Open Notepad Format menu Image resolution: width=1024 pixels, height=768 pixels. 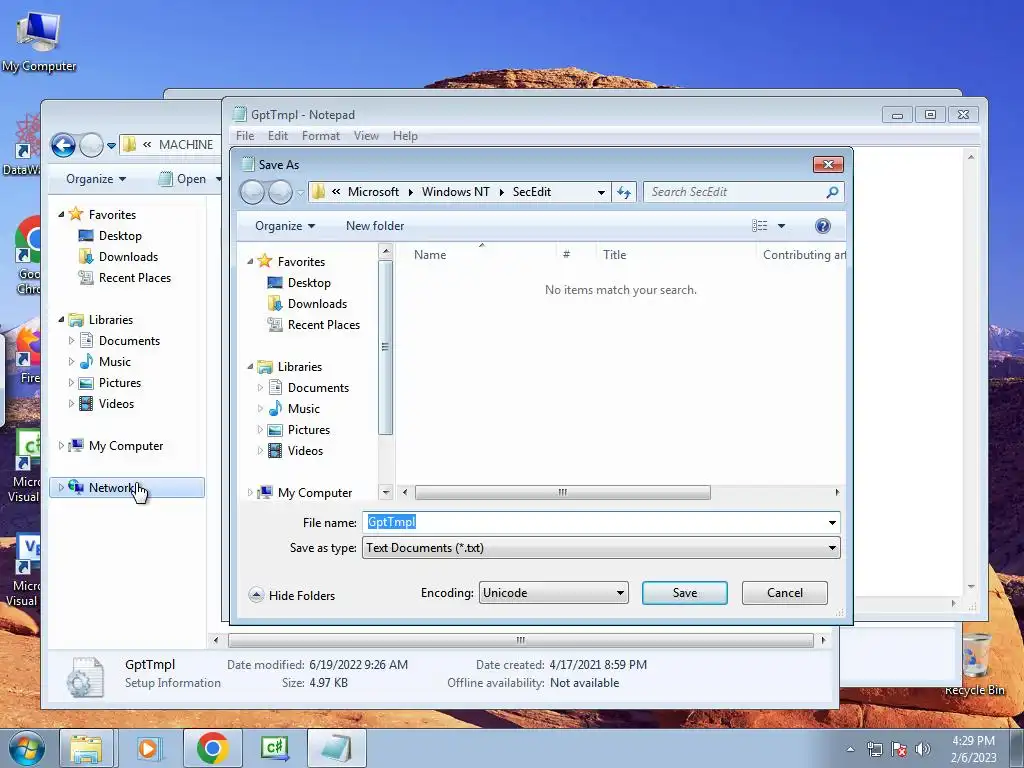[321, 136]
